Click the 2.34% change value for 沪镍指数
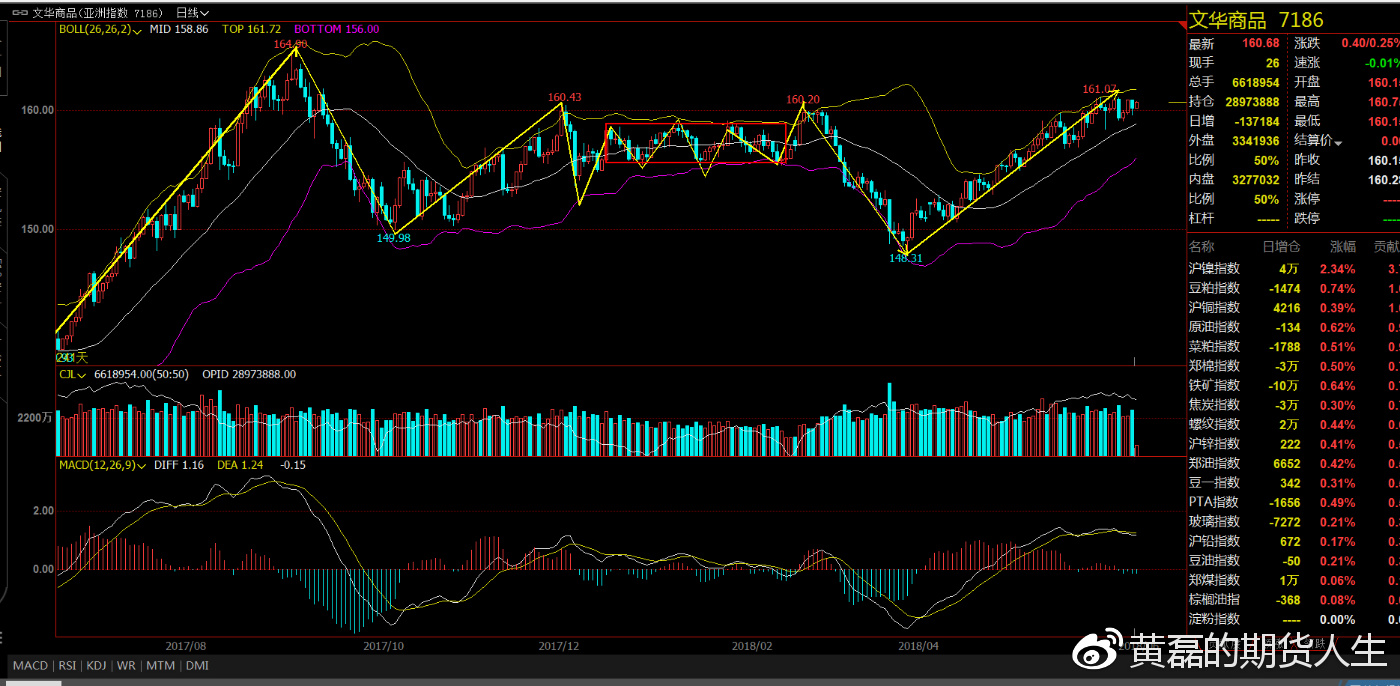The width and height of the screenshot is (1400, 686). [1338, 269]
